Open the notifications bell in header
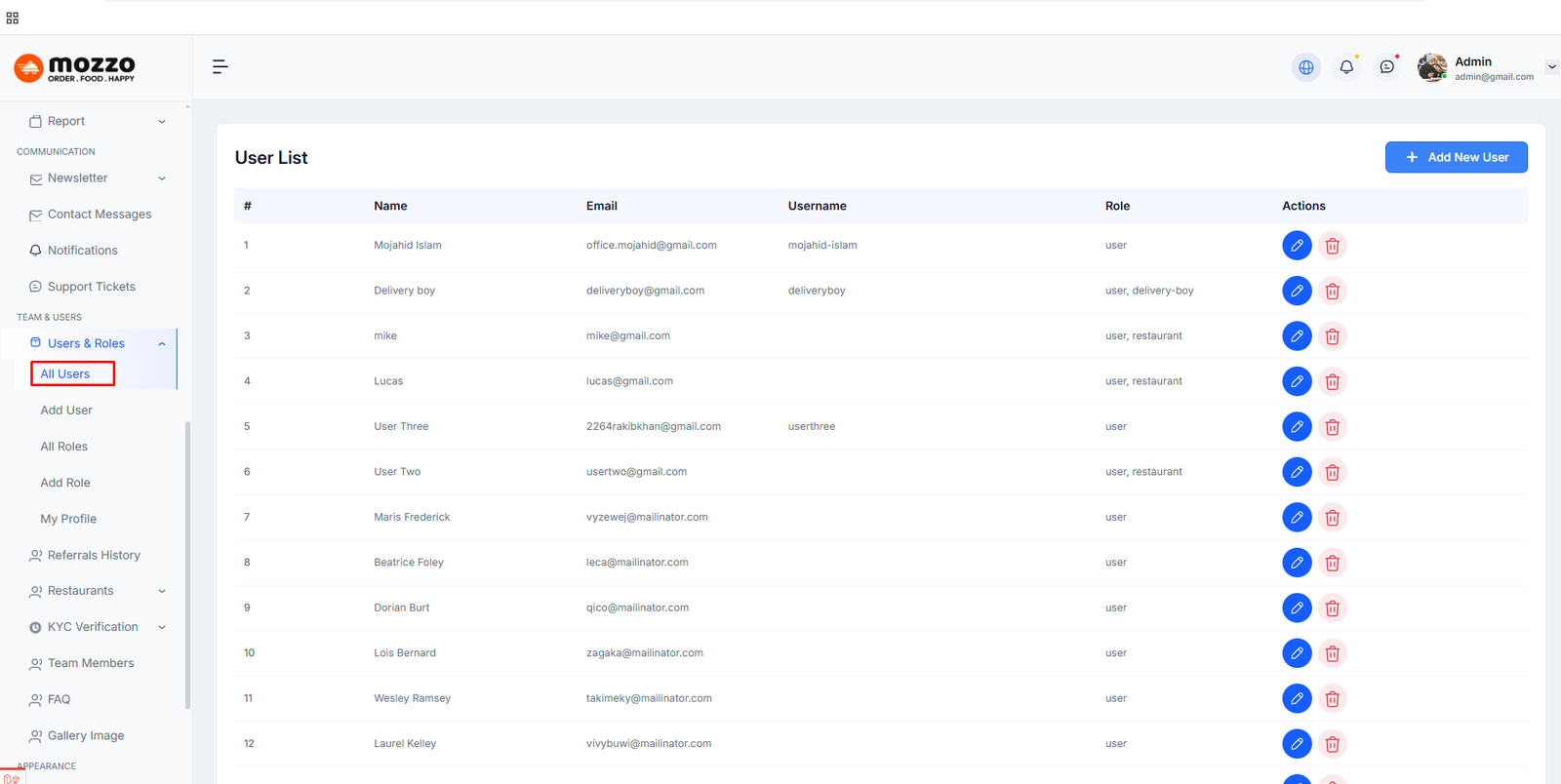This screenshot has height=784, width=1561. [x=1346, y=67]
